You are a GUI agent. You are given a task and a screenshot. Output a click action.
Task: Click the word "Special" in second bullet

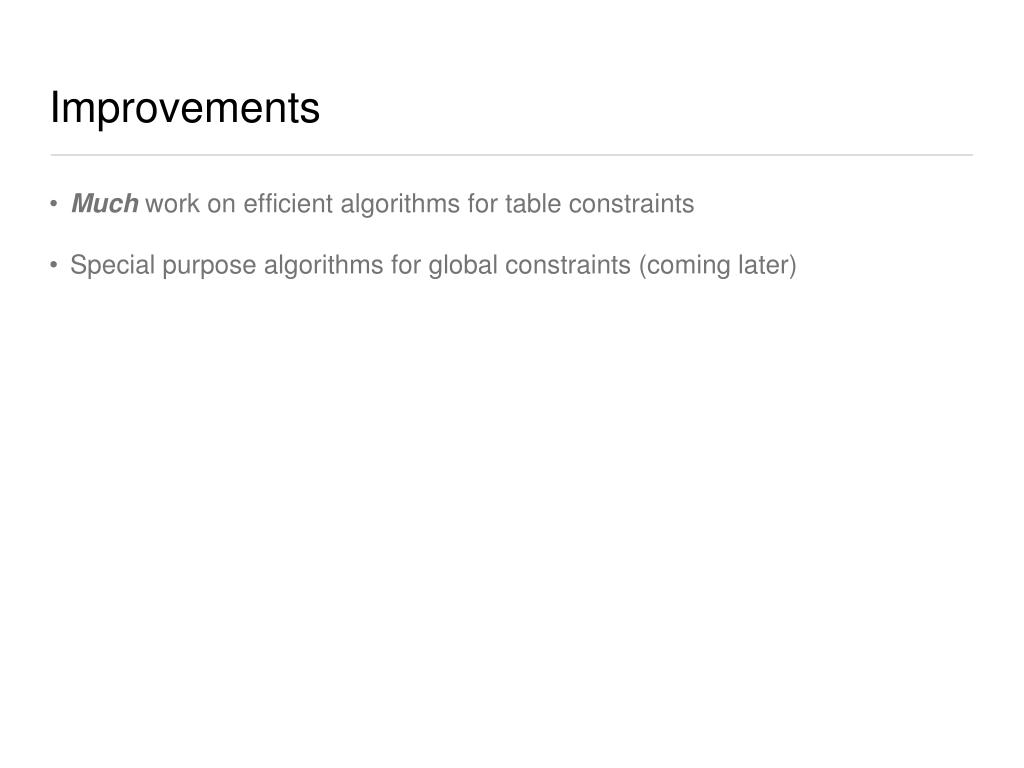[x=112, y=265]
